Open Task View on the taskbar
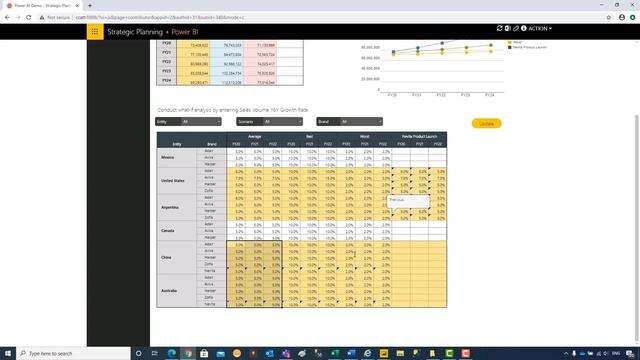640x360 pixels. point(155,353)
